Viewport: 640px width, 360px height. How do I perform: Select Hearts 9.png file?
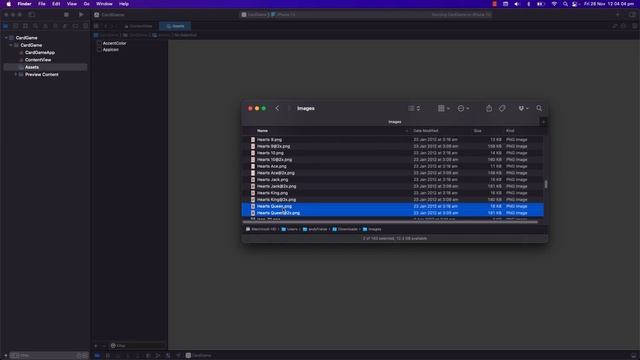click(x=393, y=140)
